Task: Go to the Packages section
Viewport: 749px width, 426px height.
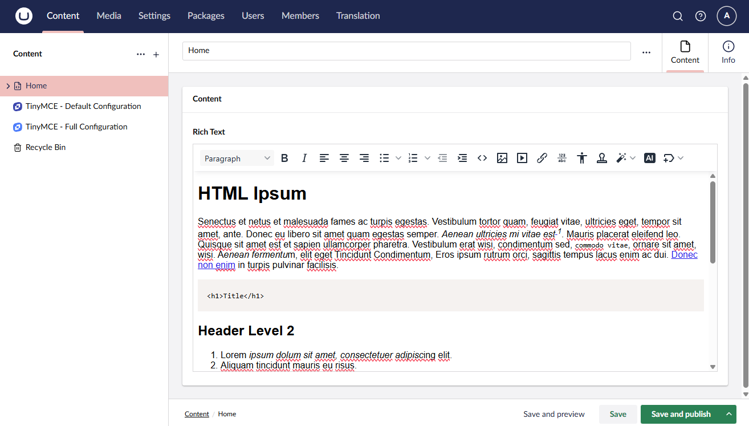Action: click(206, 16)
